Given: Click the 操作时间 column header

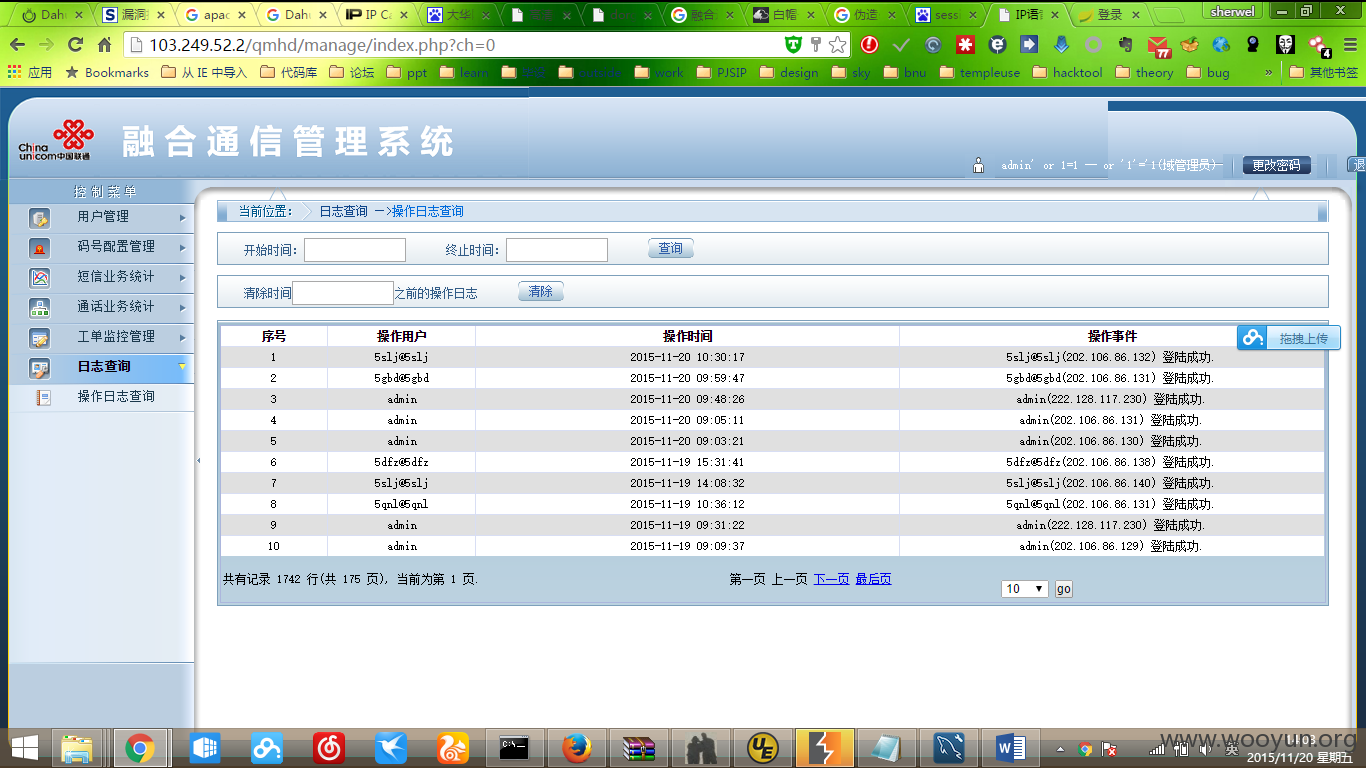Looking at the screenshot, I should tap(687, 336).
